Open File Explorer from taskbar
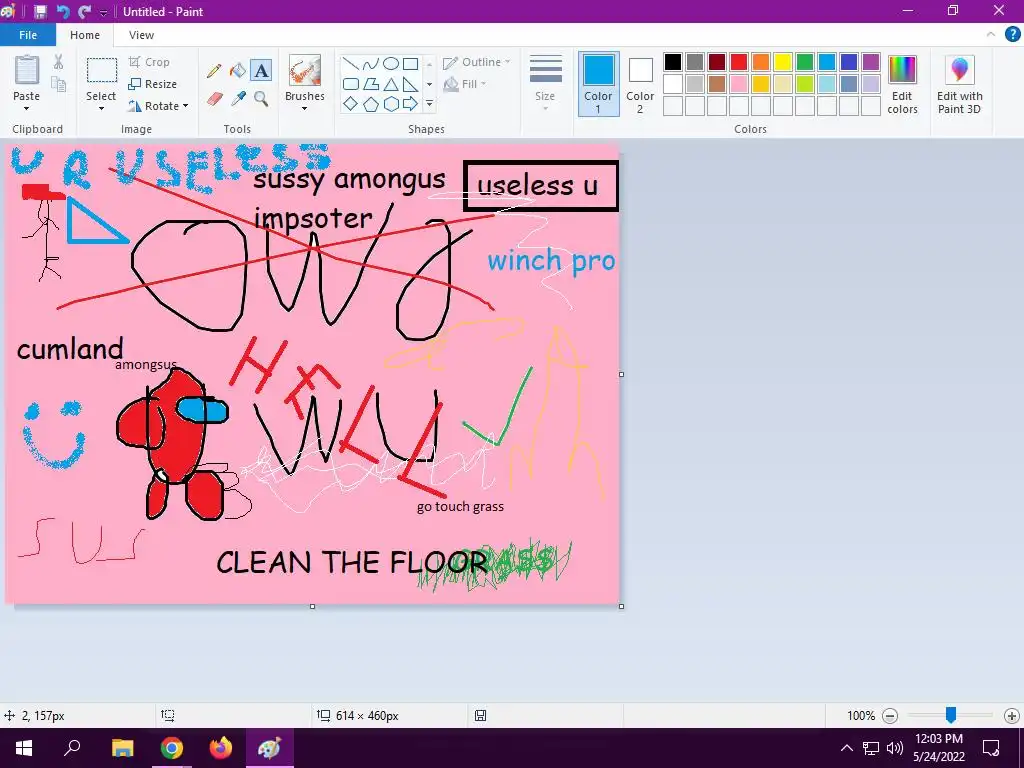Screen dimensions: 1024x768 122,748
